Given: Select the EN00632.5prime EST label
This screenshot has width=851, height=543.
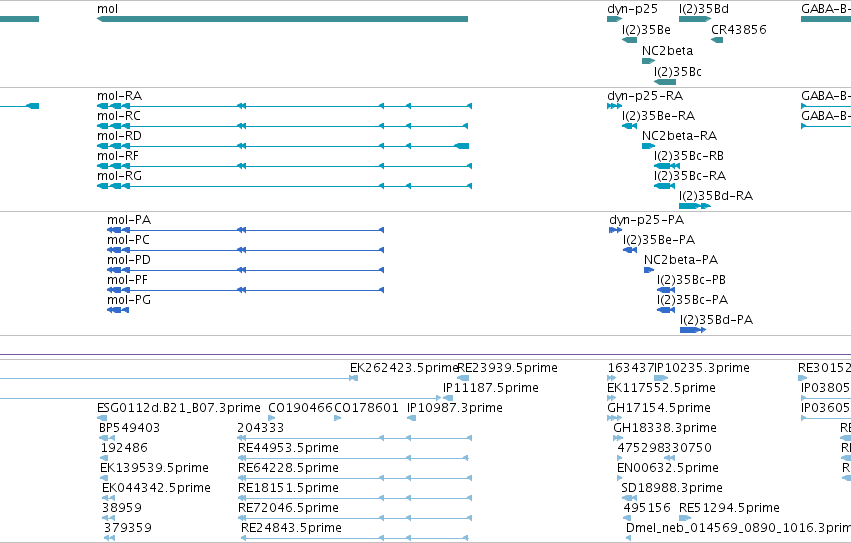Looking at the screenshot, I should (668, 469).
